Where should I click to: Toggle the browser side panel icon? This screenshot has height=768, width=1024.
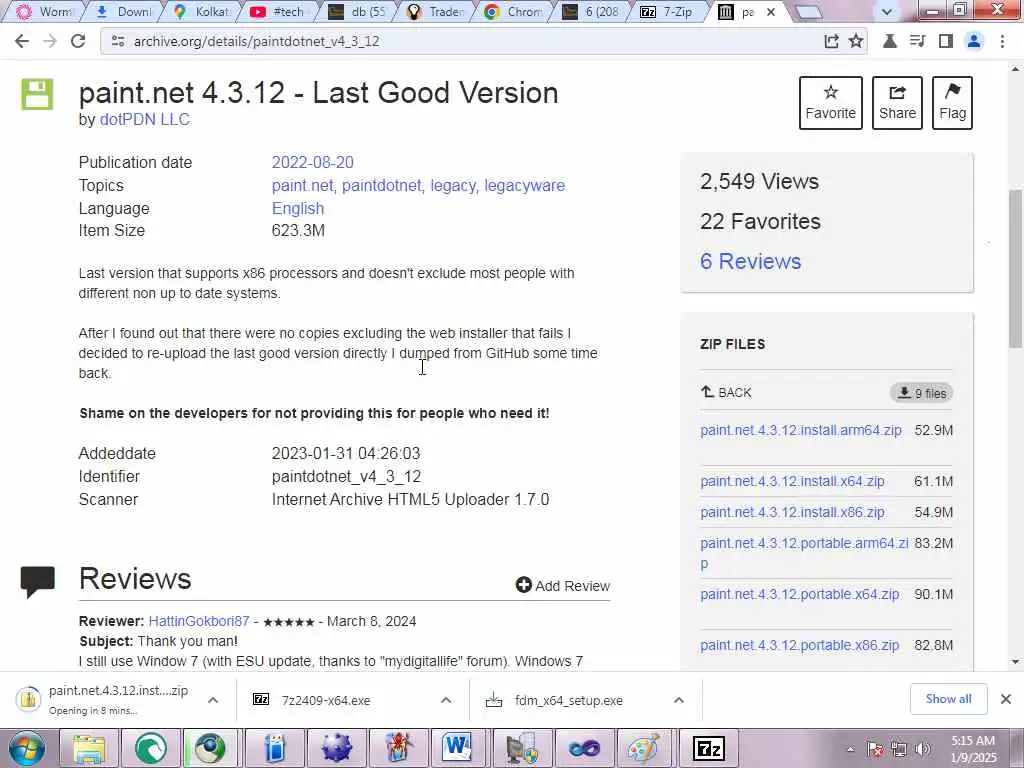pos(945,41)
